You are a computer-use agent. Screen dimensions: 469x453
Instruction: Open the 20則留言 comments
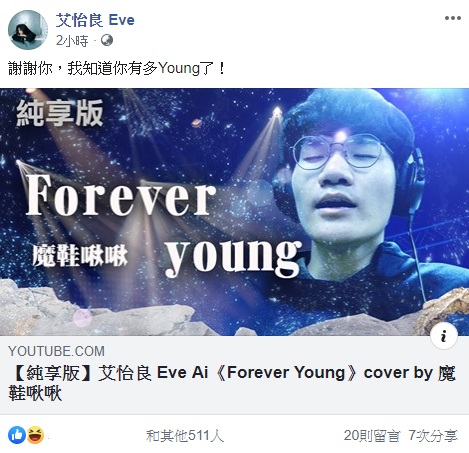tap(372, 436)
